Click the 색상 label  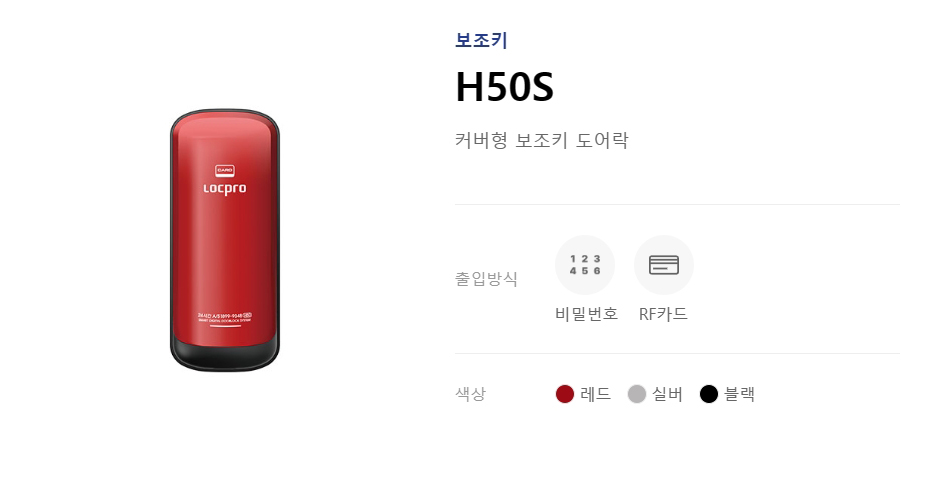[x=471, y=394]
